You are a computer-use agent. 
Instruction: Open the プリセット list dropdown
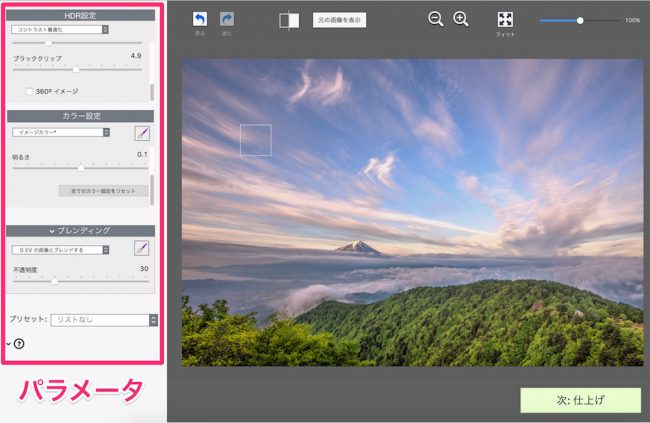104,320
